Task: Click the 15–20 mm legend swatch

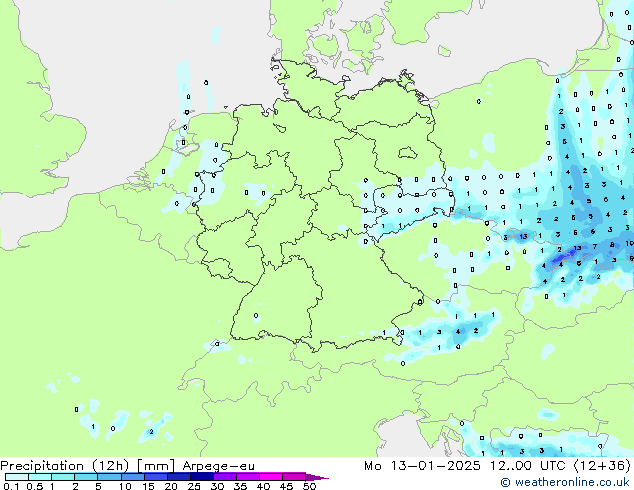Action: pyautogui.click(x=156, y=477)
